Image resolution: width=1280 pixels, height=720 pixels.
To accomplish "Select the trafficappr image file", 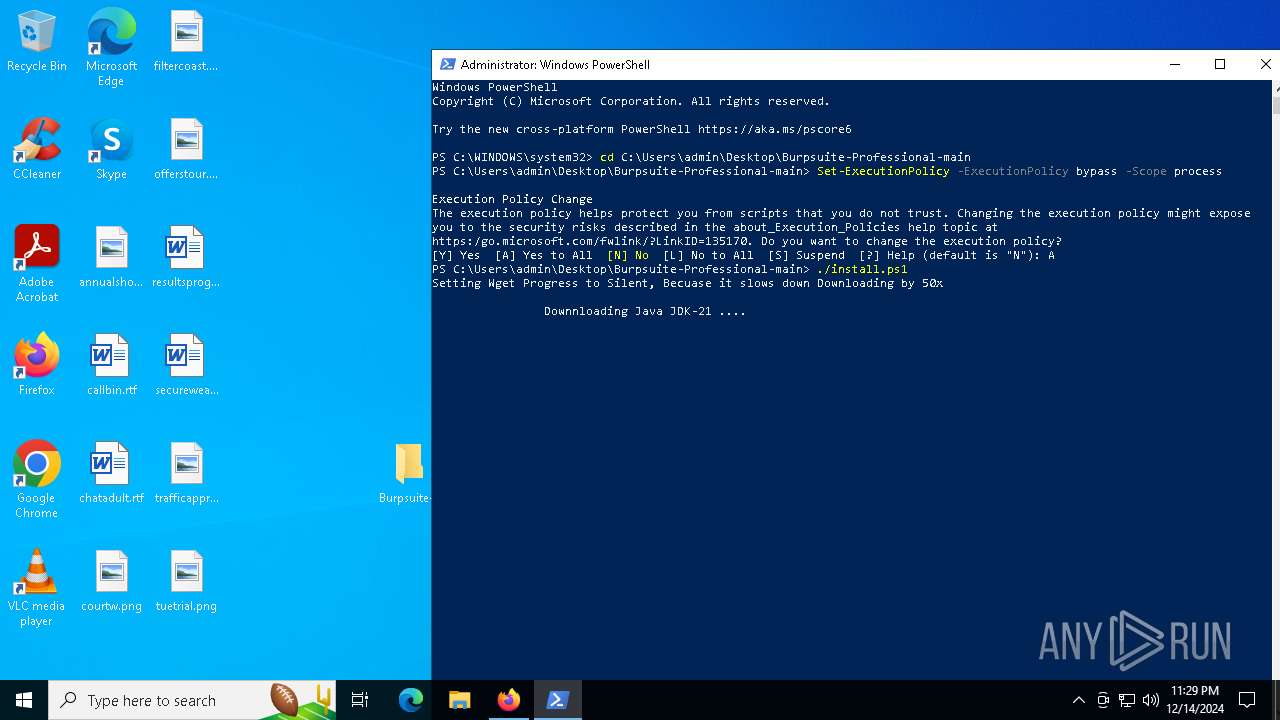I will (x=186, y=474).
